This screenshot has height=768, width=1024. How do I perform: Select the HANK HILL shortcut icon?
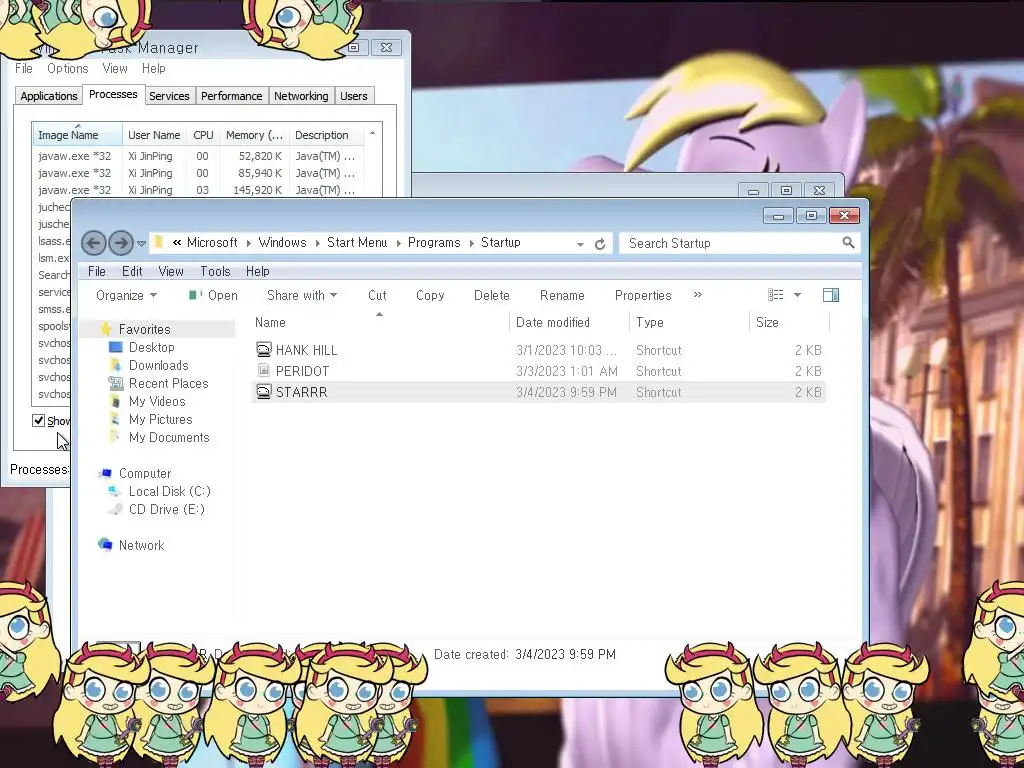tap(263, 349)
